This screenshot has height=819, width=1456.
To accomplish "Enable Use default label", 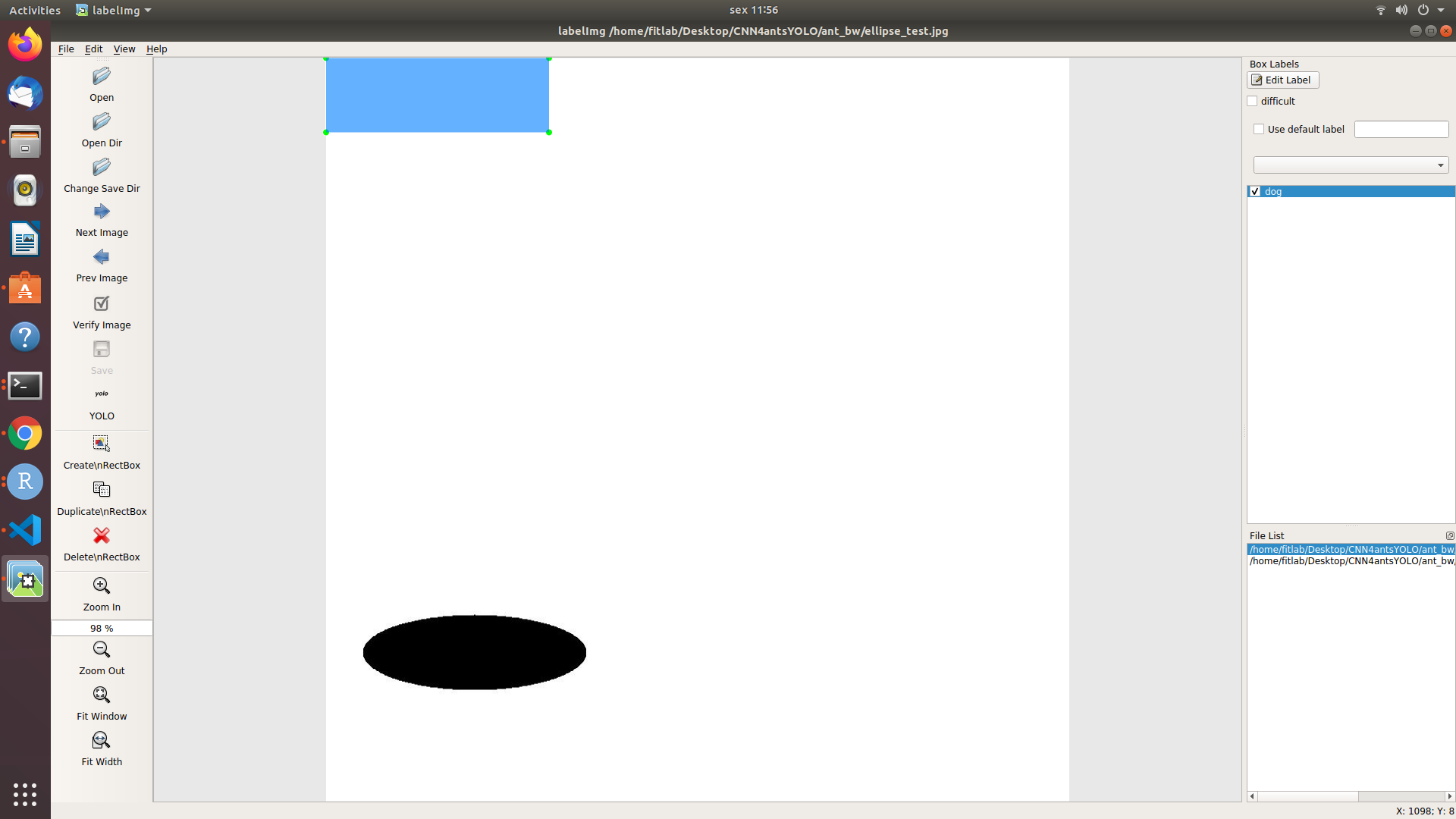I will point(1259,129).
